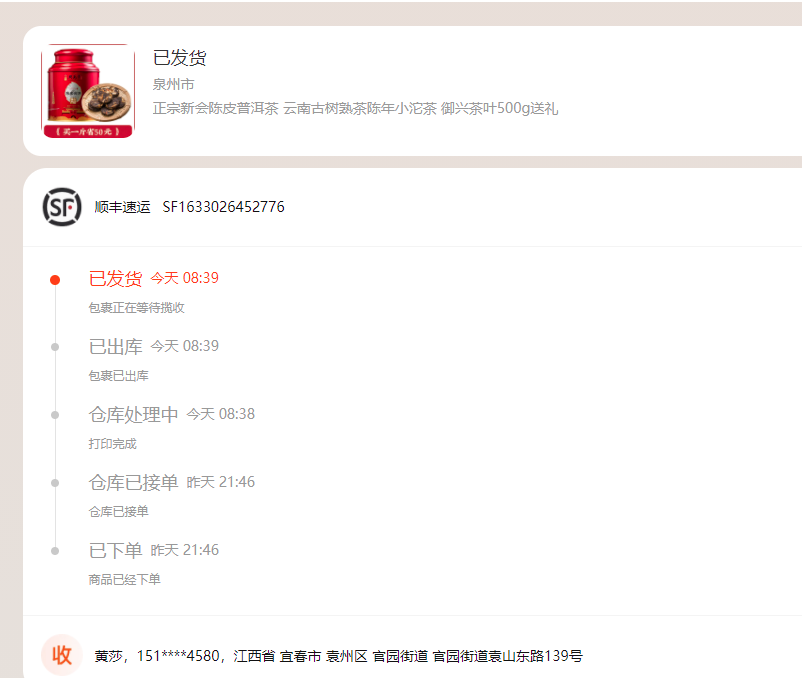Image resolution: width=802 pixels, height=678 pixels.
Task: Click the 仓库已接单 昨天 21:46 entry
Action: pos(171,482)
